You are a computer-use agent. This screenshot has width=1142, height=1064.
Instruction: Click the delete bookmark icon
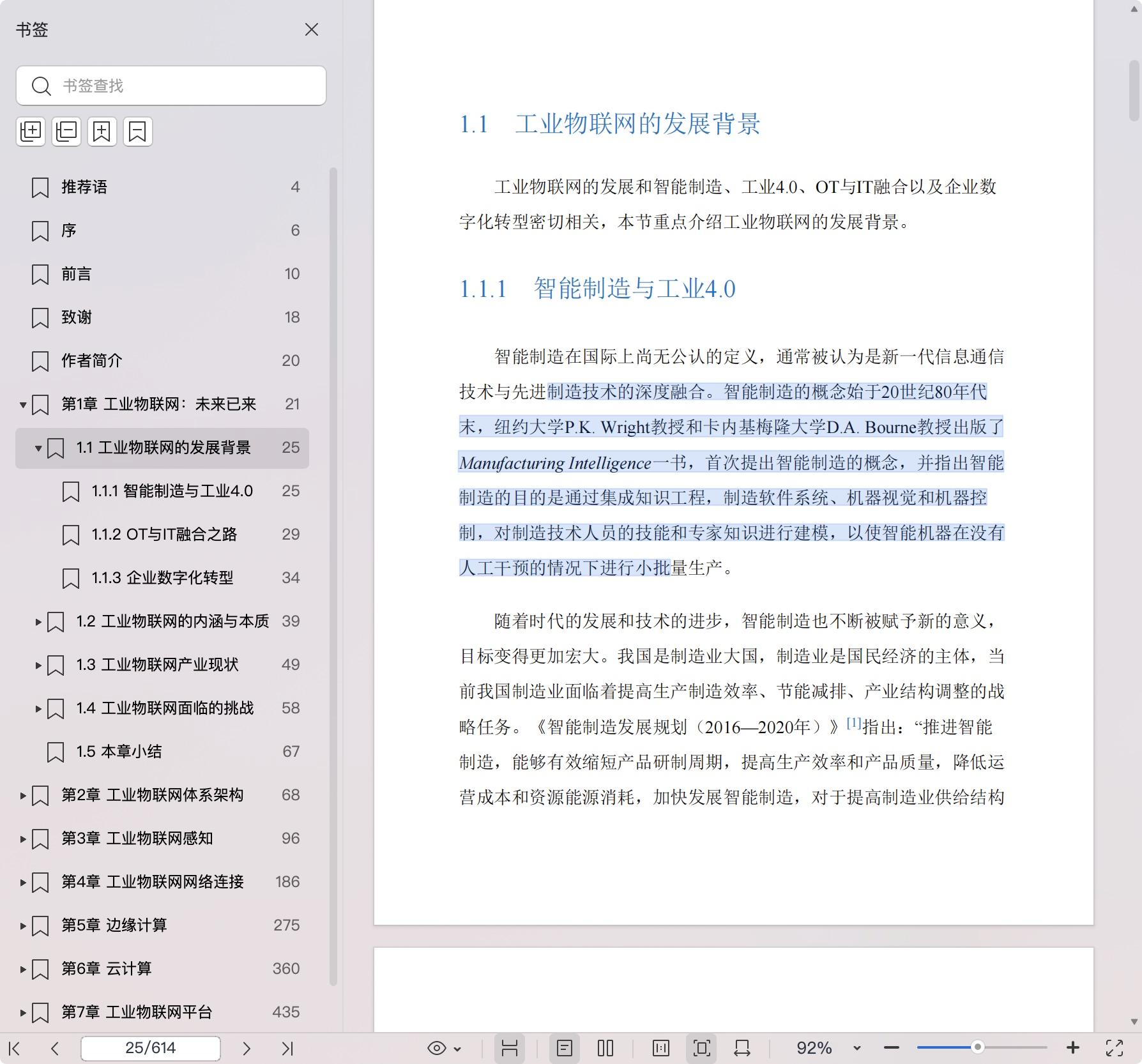tap(138, 132)
